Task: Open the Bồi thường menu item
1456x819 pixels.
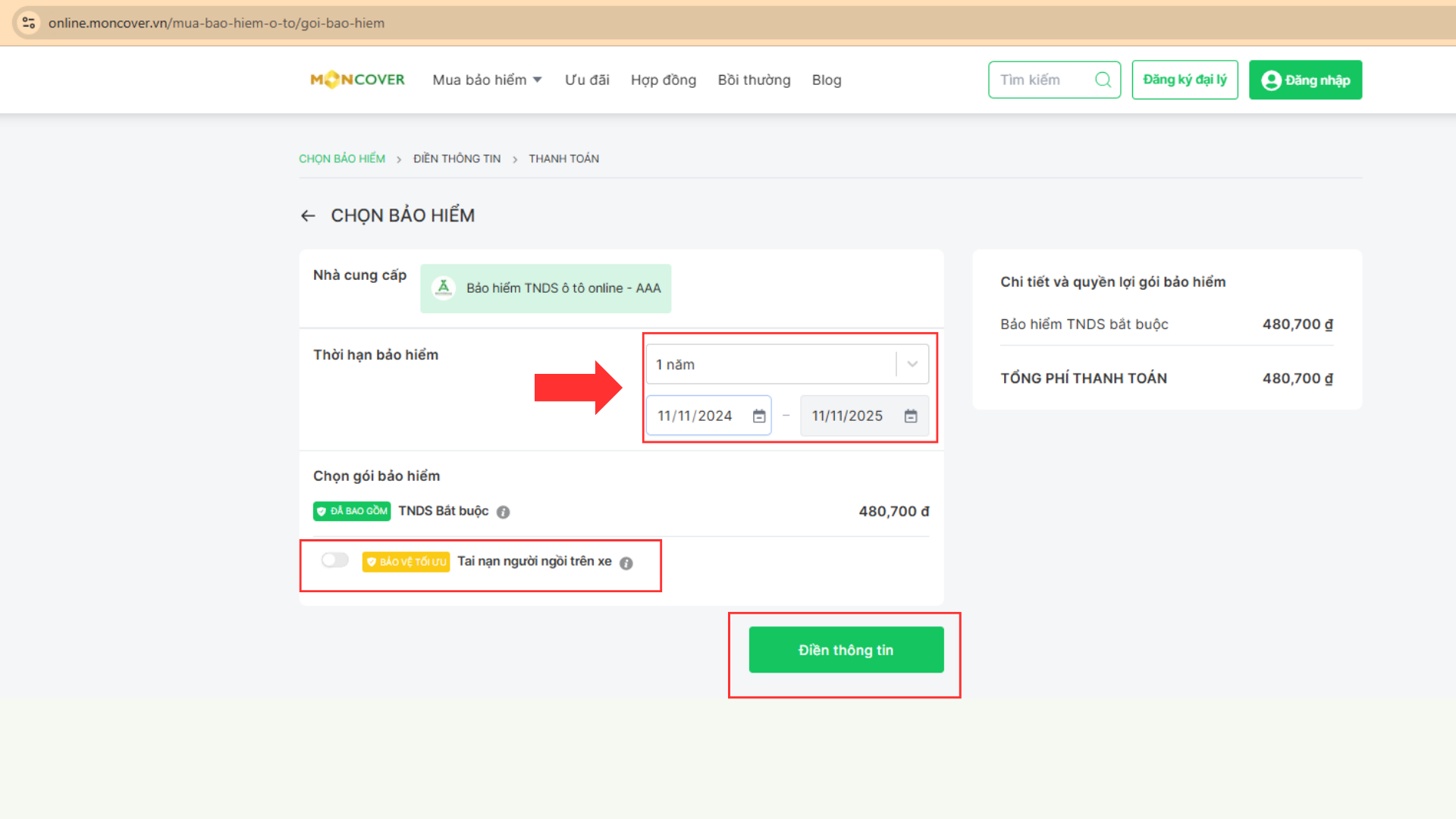Action: point(754,80)
